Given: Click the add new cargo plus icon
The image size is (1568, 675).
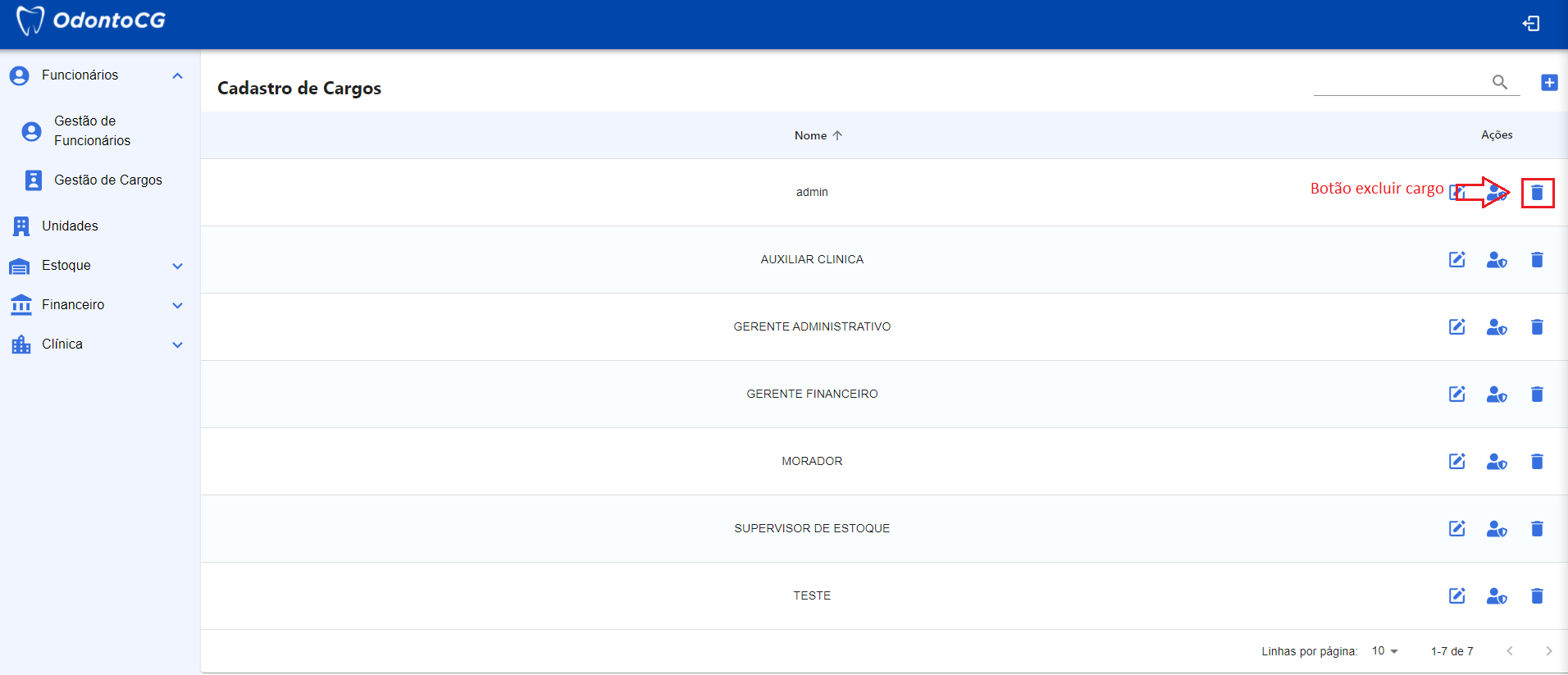Looking at the screenshot, I should (1548, 83).
